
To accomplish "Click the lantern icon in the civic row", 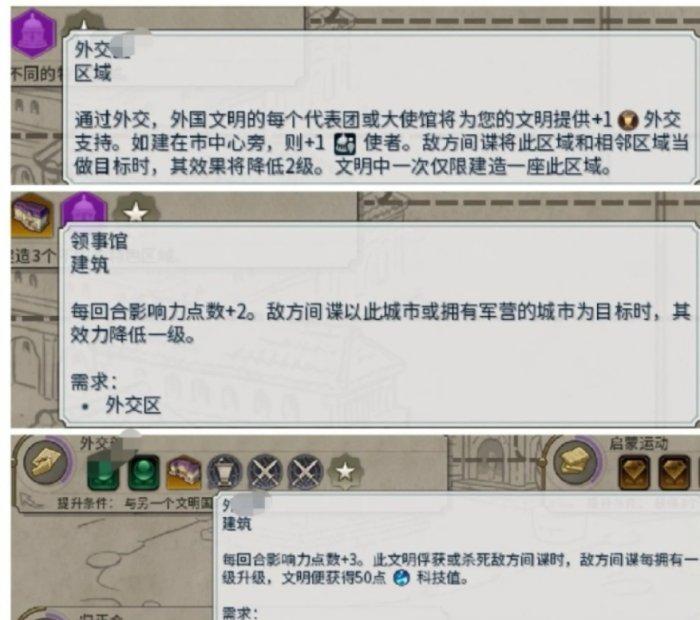I will [225, 472].
